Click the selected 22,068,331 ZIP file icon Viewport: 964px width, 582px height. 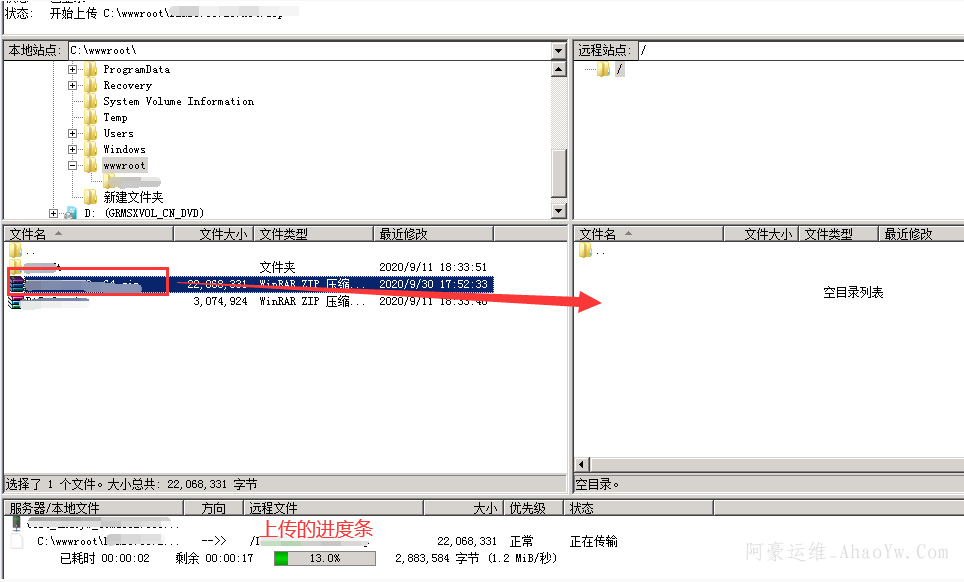click(17, 284)
